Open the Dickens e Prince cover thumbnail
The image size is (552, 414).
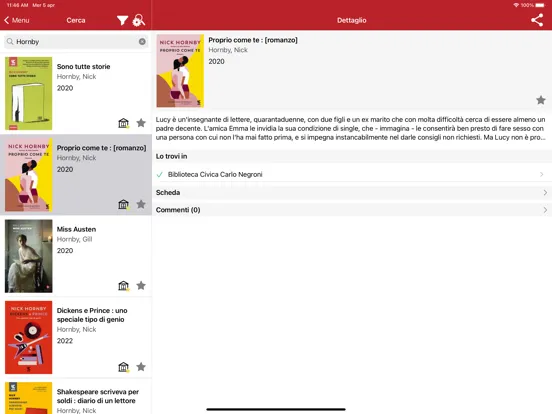point(29,337)
